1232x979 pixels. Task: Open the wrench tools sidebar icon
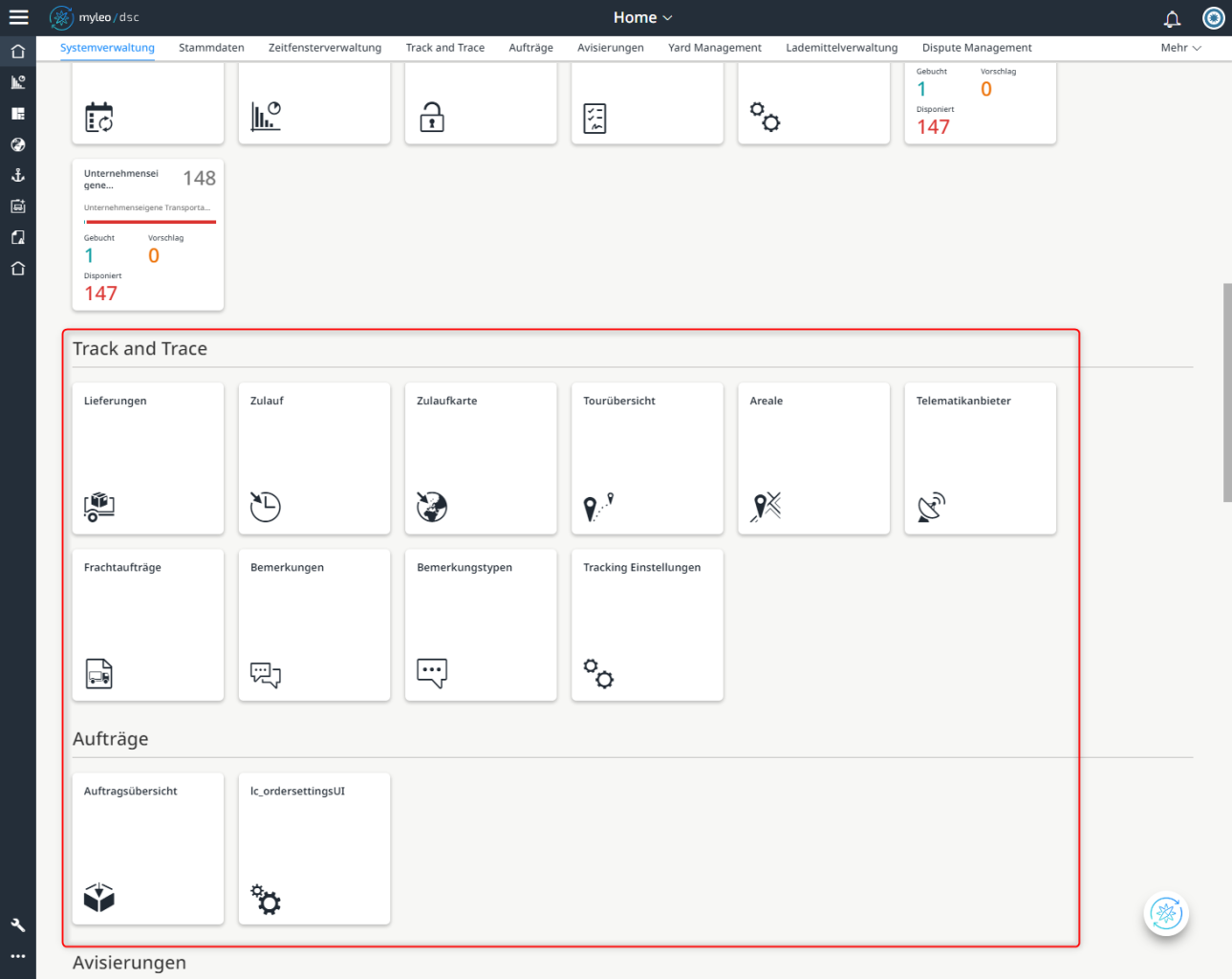tap(18, 925)
